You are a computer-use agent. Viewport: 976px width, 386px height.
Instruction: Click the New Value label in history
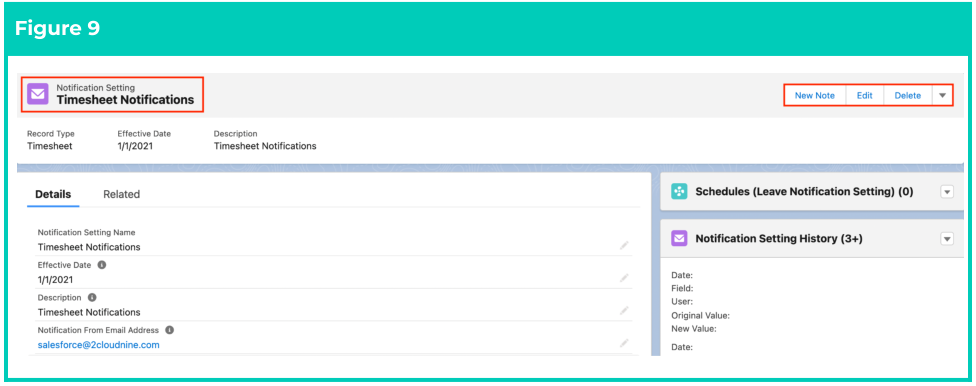(x=694, y=328)
